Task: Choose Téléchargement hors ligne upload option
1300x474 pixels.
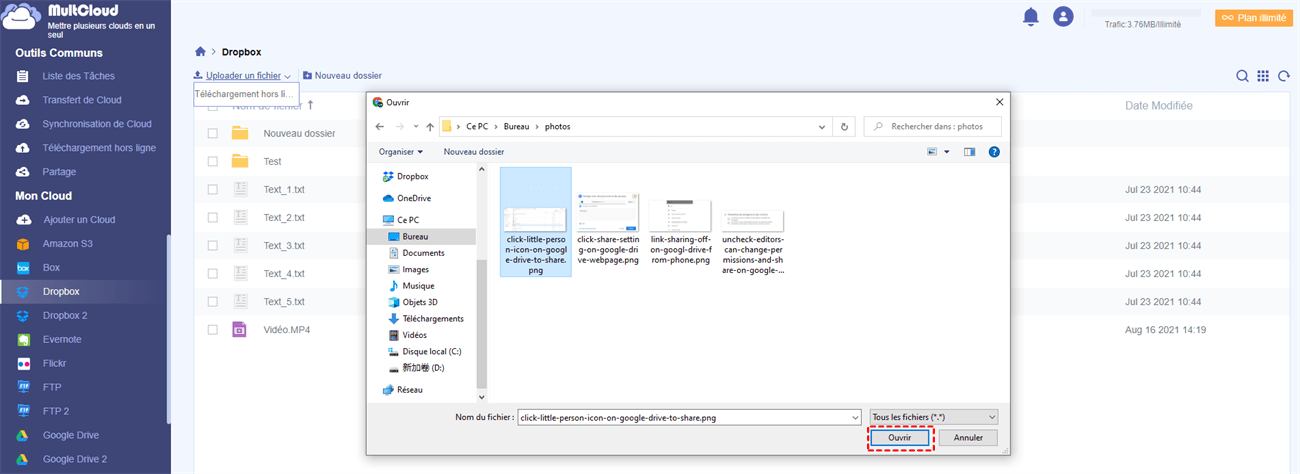Action: pos(246,94)
